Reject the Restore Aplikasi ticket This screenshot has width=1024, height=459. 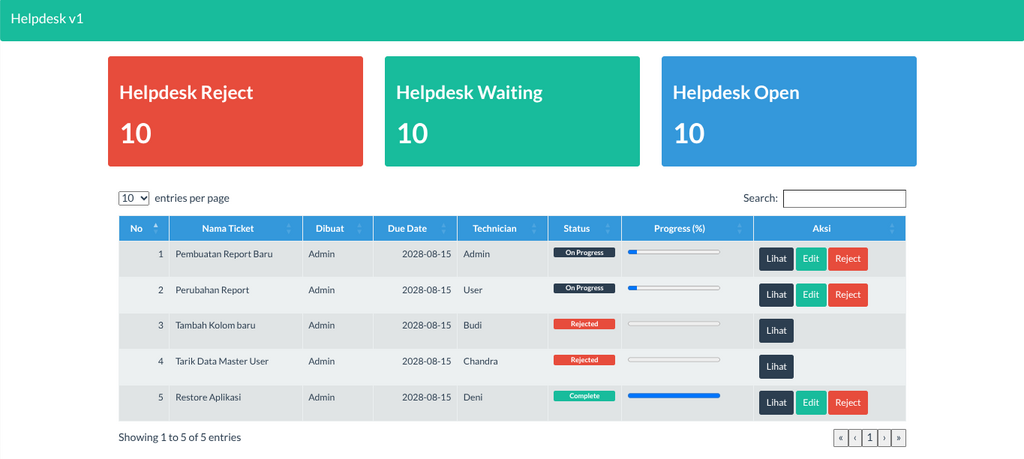(848, 403)
